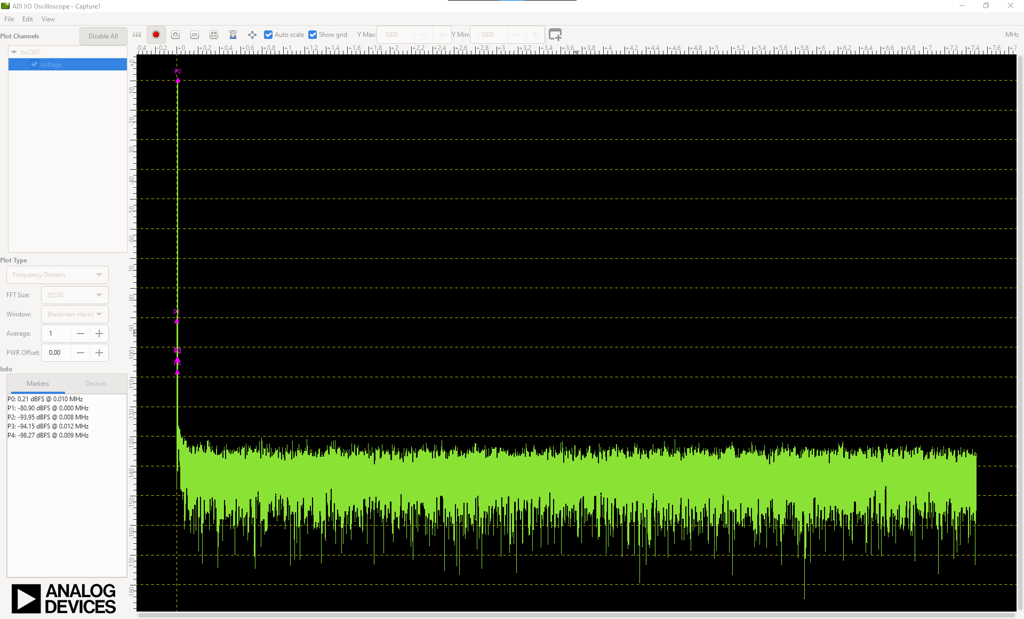Decrease the Y Min value

tap(517, 35)
